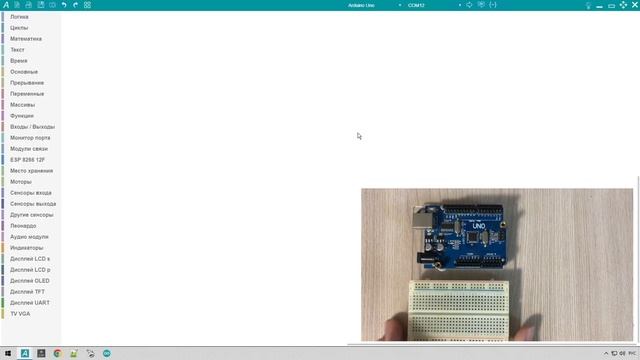Select the Другие сенсоры category
Viewport: 640px width, 360px height.
coord(31,215)
